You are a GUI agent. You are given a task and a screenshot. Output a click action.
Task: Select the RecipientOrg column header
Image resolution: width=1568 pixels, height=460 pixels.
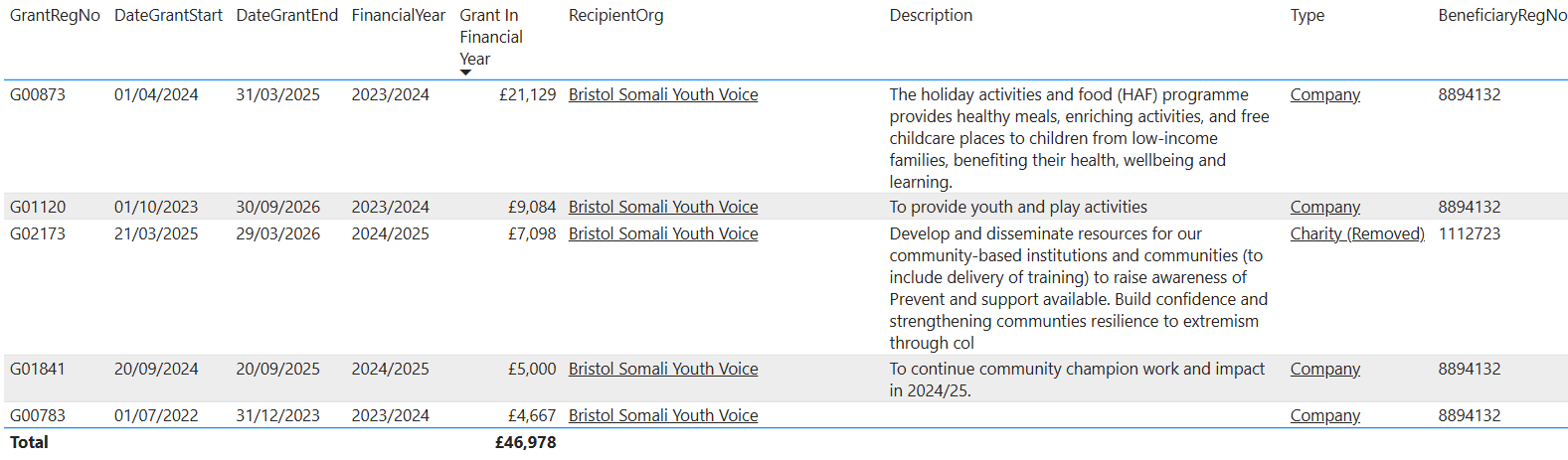point(615,16)
